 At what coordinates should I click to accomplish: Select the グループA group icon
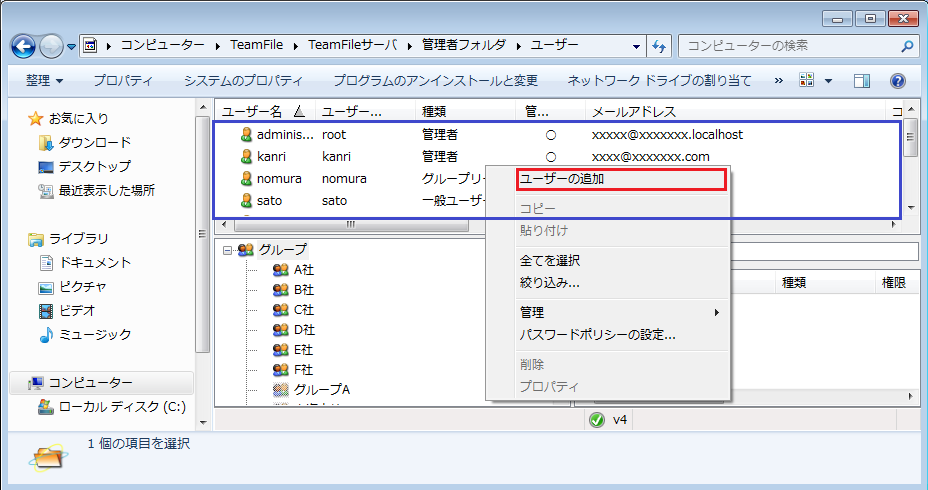tap(280, 389)
